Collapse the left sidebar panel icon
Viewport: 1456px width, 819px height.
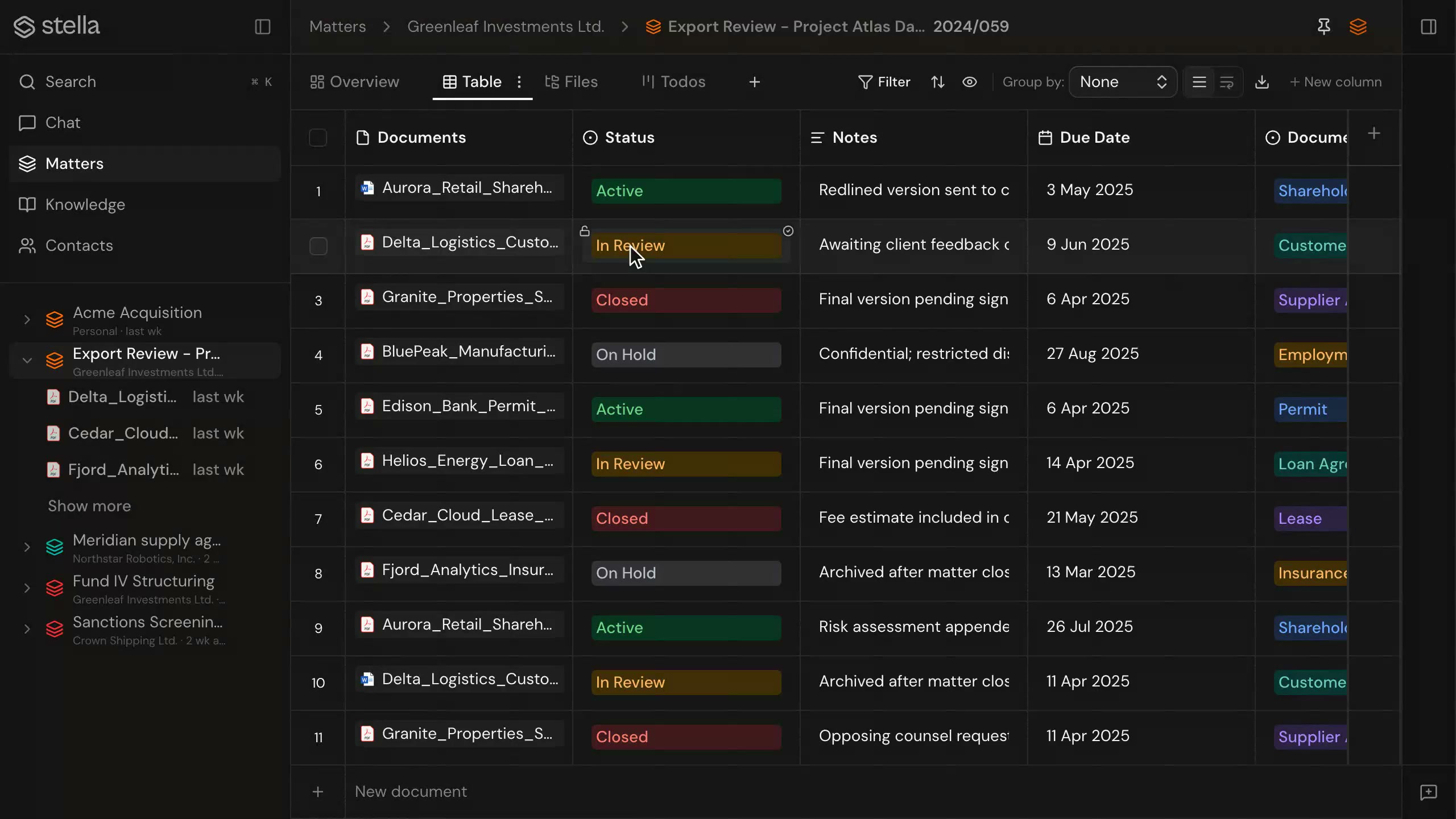[x=262, y=27]
